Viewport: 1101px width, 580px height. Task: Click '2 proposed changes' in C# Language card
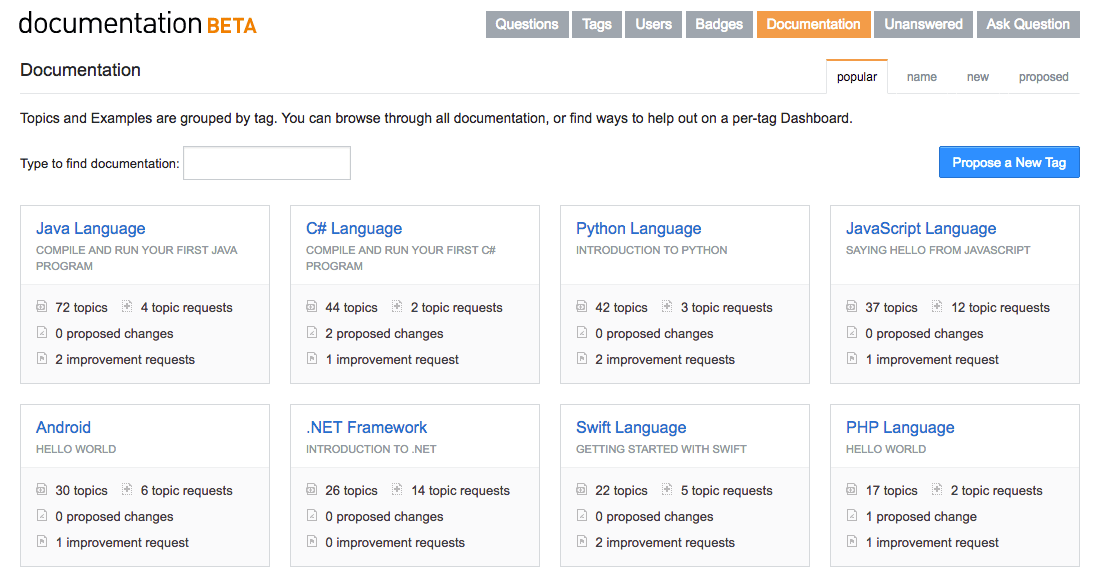384,334
